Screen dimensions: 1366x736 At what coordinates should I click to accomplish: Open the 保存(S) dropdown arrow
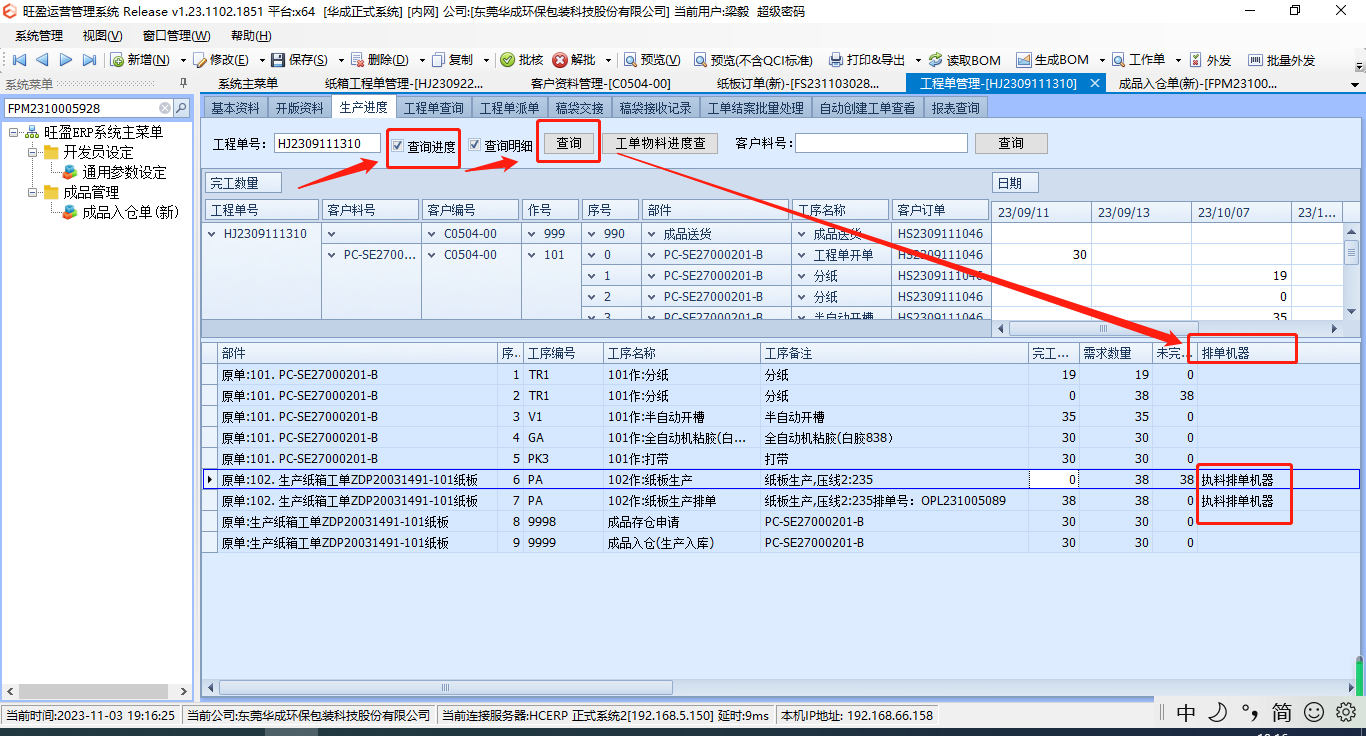[340, 60]
